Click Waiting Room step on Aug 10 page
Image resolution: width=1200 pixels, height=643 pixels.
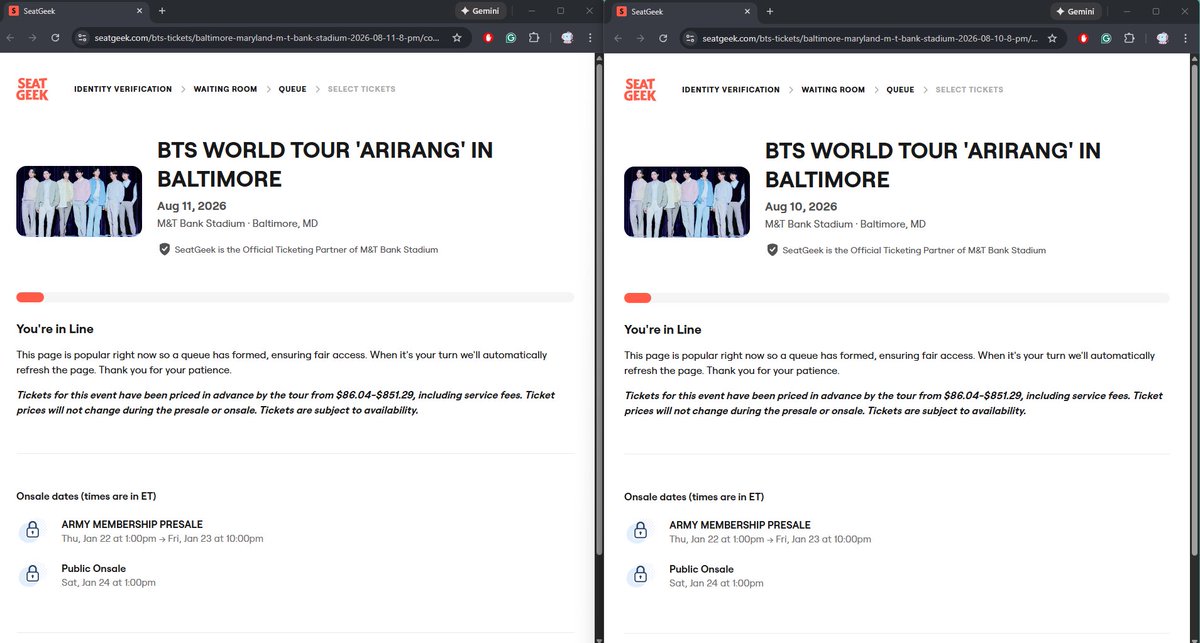coord(833,89)
